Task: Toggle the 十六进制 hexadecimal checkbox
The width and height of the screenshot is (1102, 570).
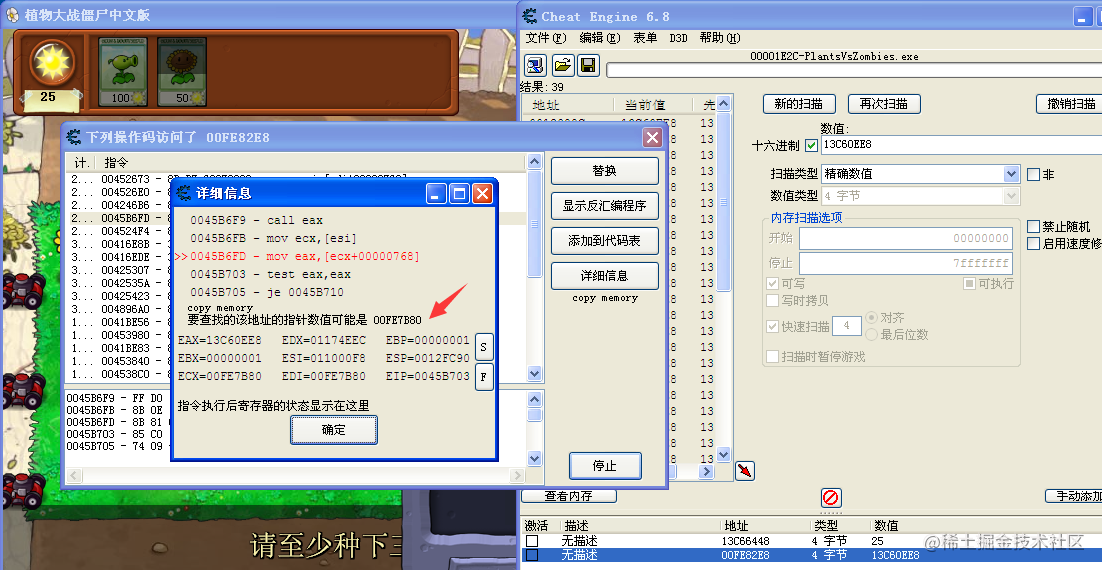Action: click(x=811, y=145)
